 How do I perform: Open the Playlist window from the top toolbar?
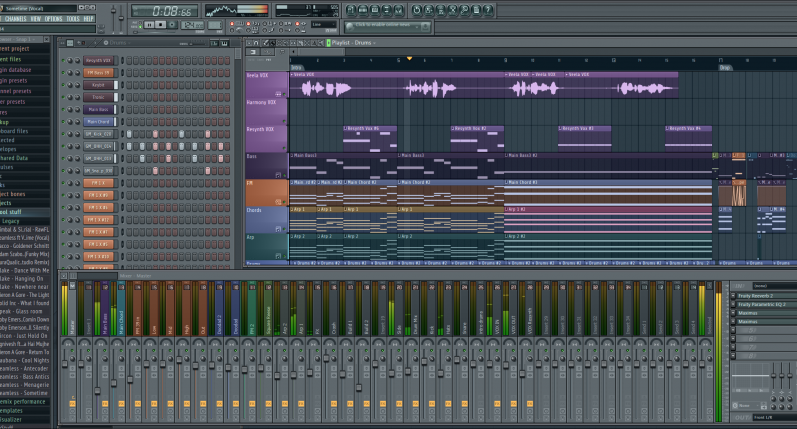point(351,10)
